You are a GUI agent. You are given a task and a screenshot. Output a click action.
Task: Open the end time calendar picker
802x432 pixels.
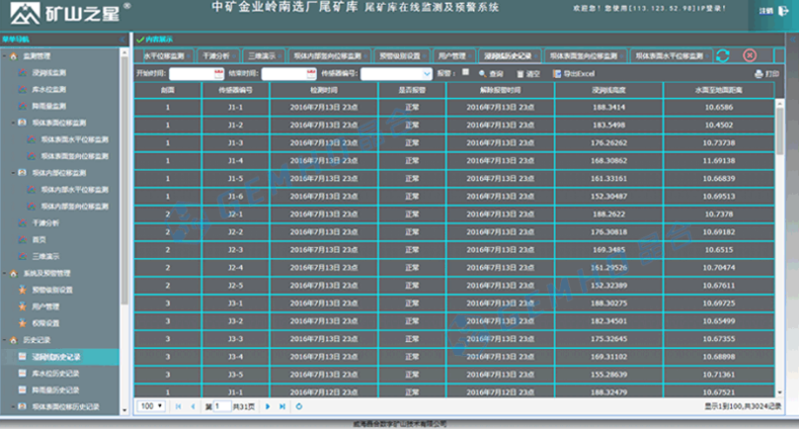click(x=310, y=74)
